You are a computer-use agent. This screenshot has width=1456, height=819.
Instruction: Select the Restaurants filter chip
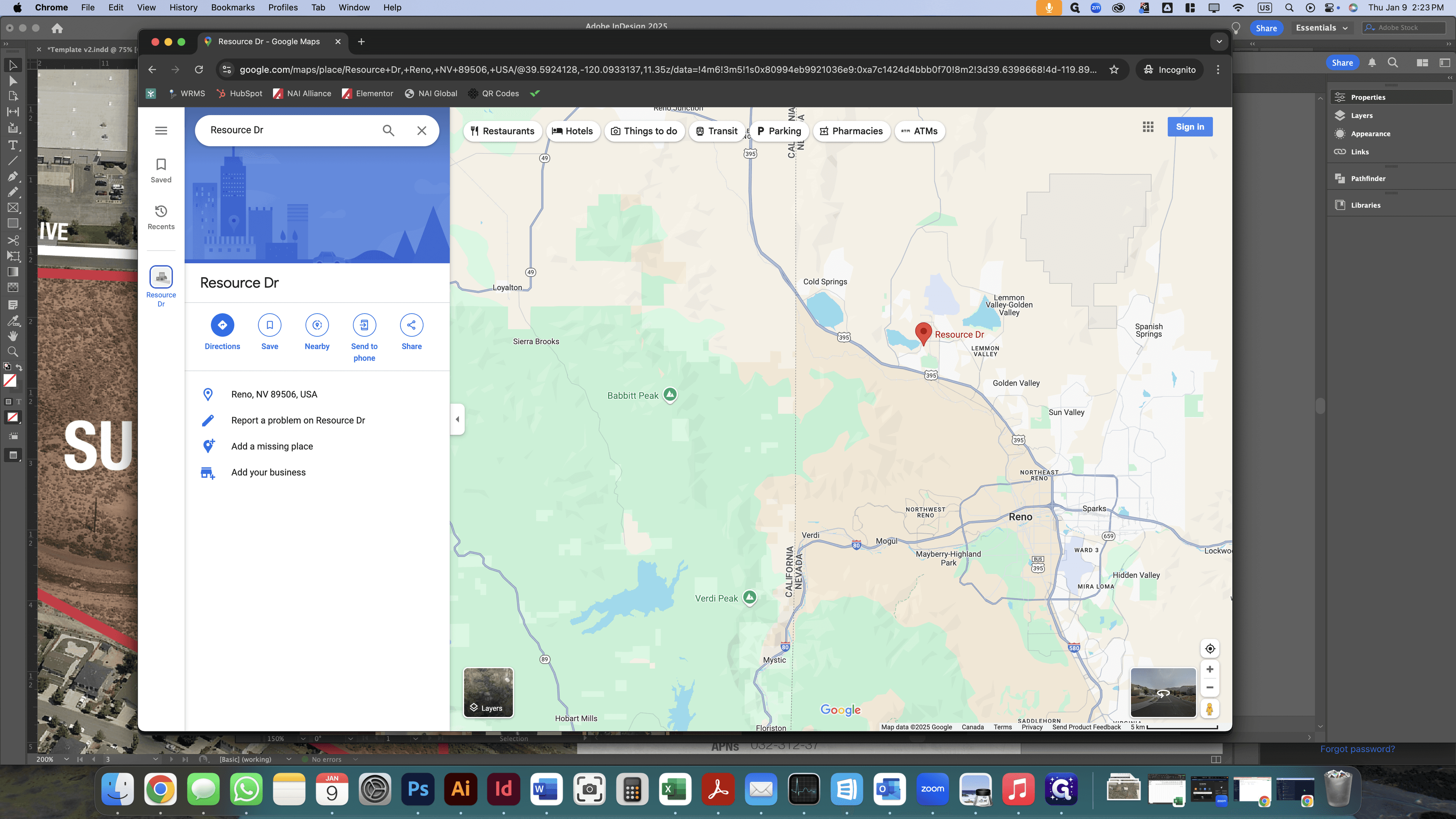(x=502, y=131)
